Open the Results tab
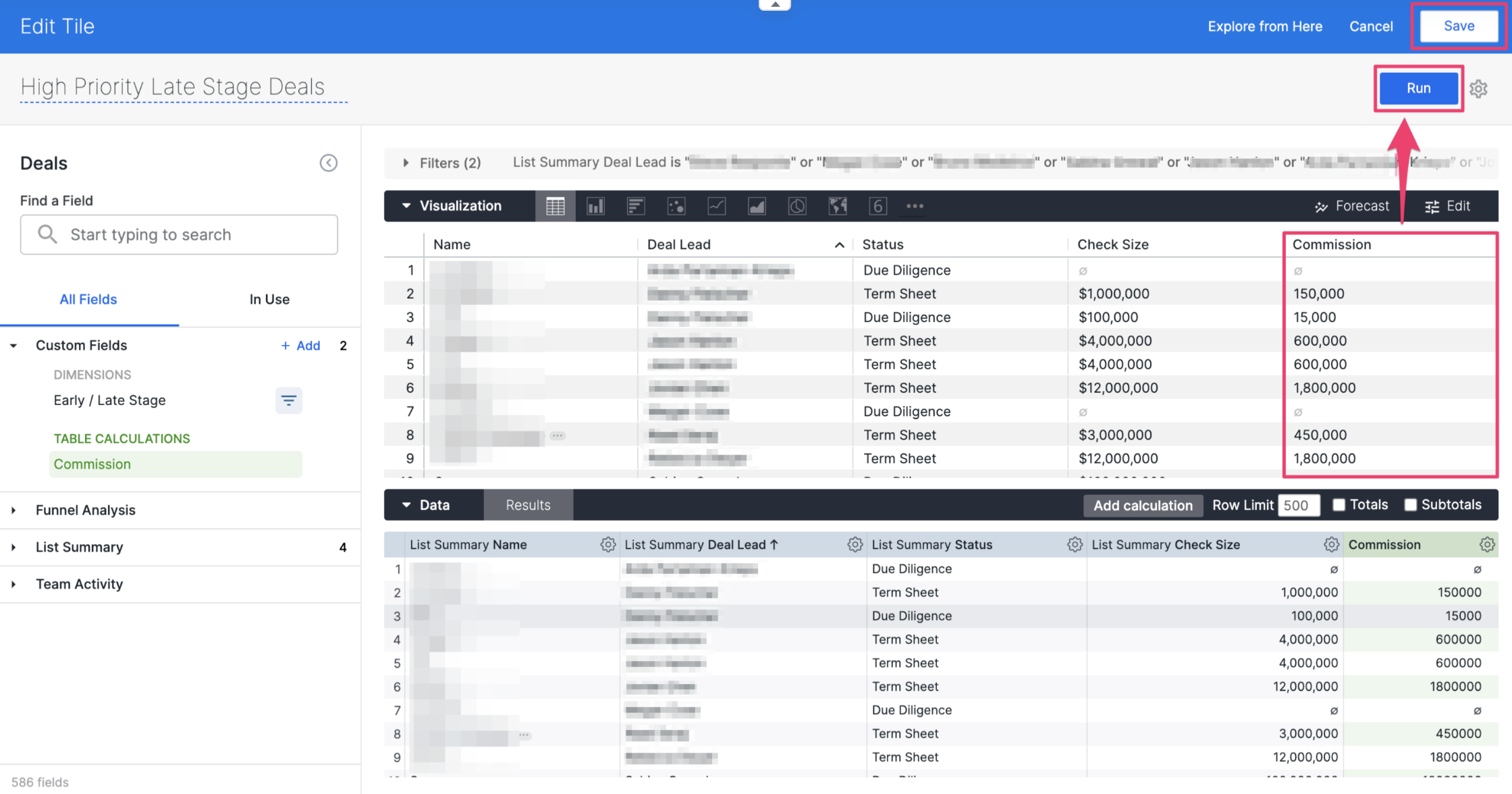 click(527, 504)
